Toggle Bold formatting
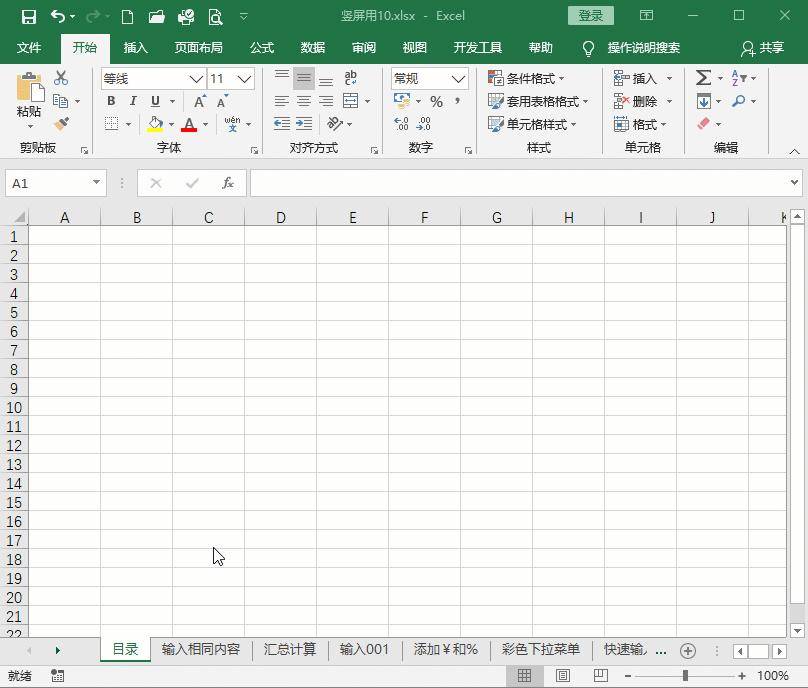 (111, 101)
